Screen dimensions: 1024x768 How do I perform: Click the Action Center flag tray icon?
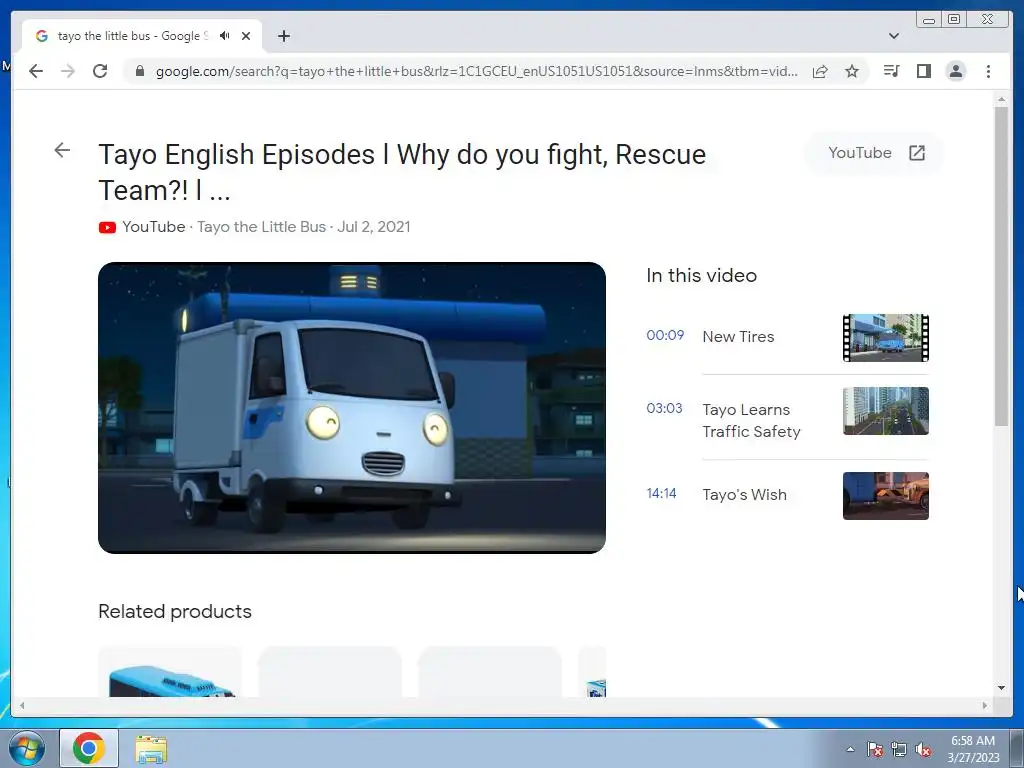875,749
